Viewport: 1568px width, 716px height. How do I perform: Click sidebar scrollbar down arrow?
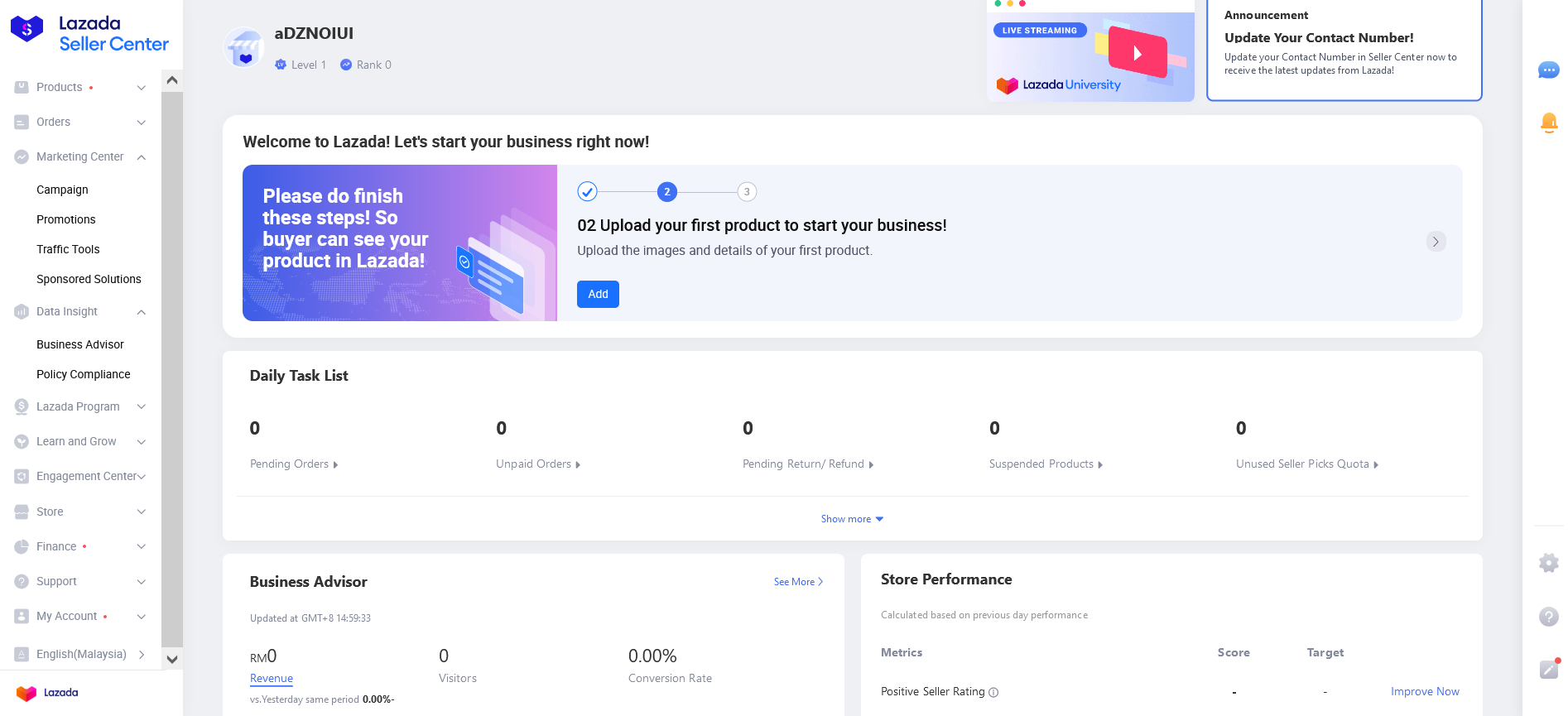click(x=172, y=660)
